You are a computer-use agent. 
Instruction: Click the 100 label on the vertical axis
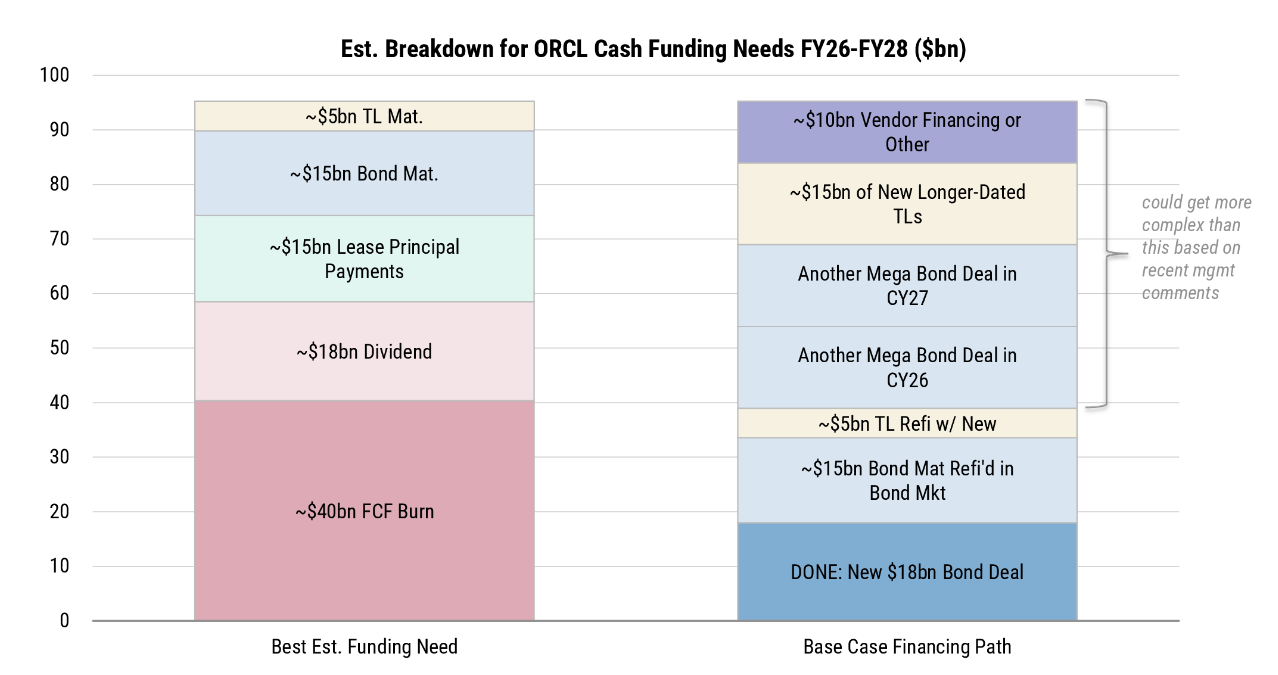pos(56,76)
